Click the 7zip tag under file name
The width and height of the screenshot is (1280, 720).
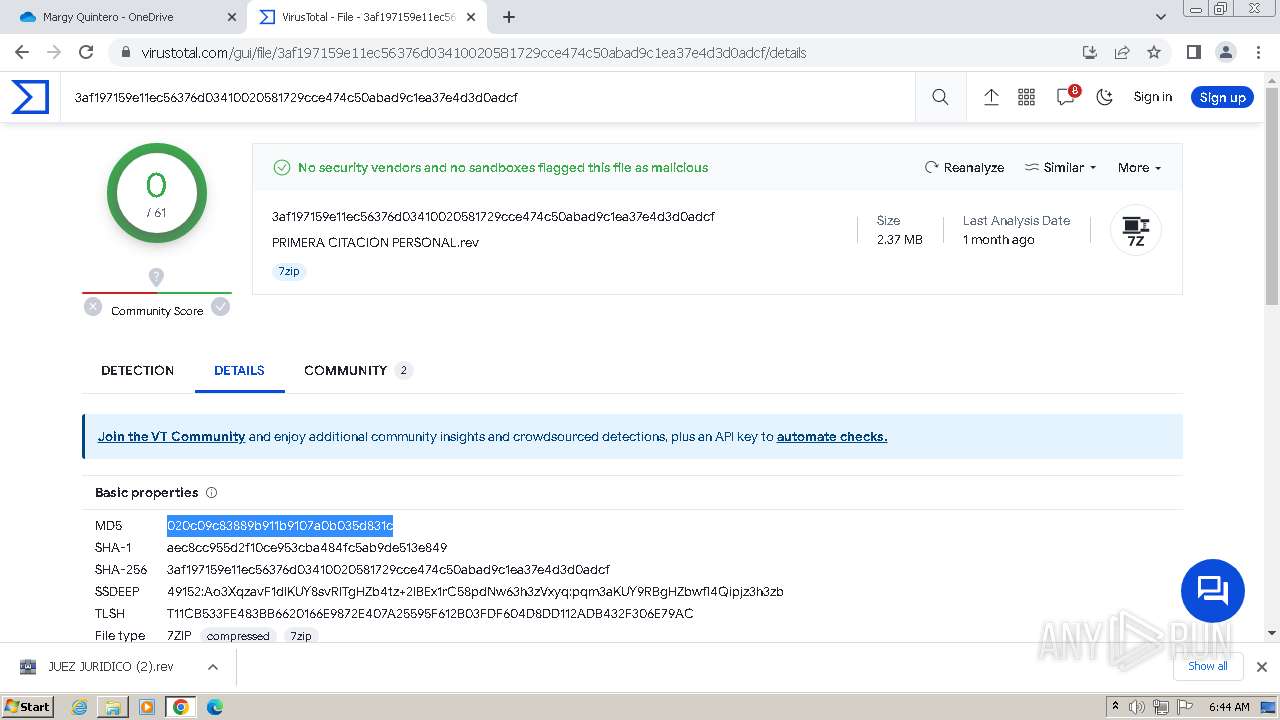click(x=289, y=271)
